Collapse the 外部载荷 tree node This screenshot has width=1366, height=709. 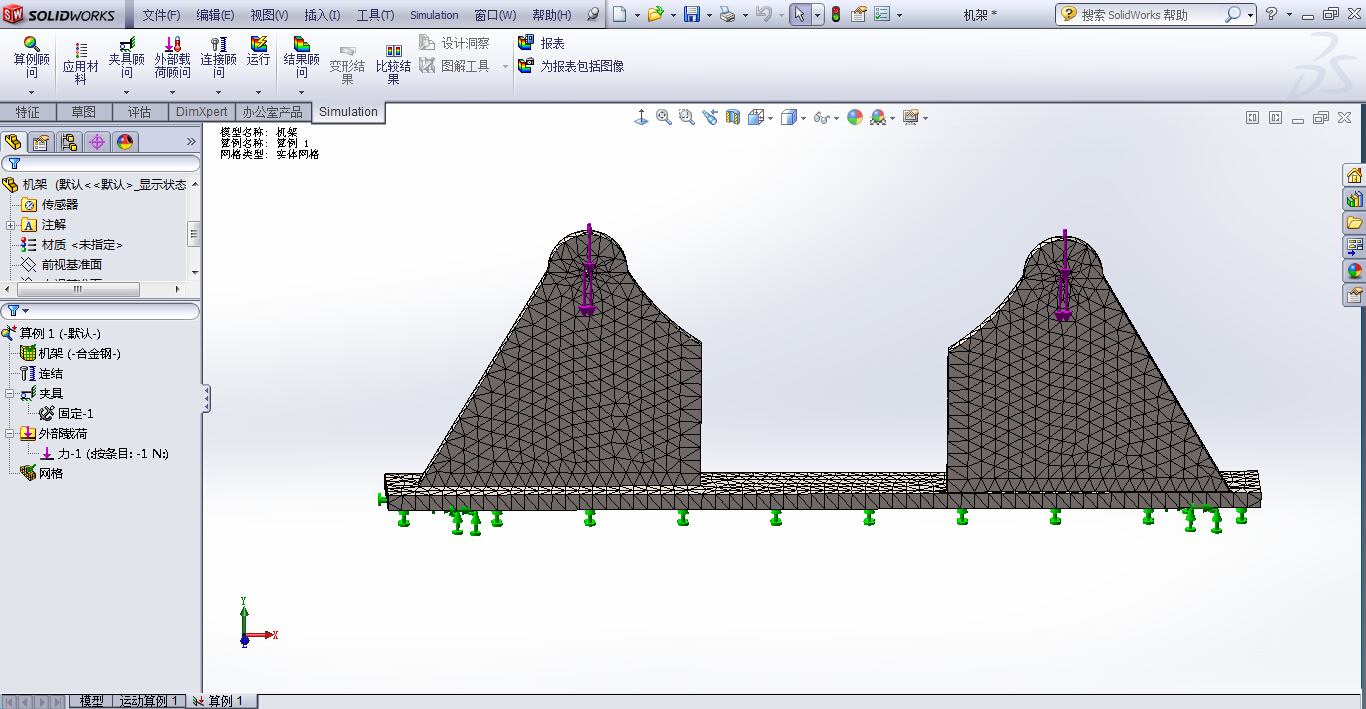(10, 434)
